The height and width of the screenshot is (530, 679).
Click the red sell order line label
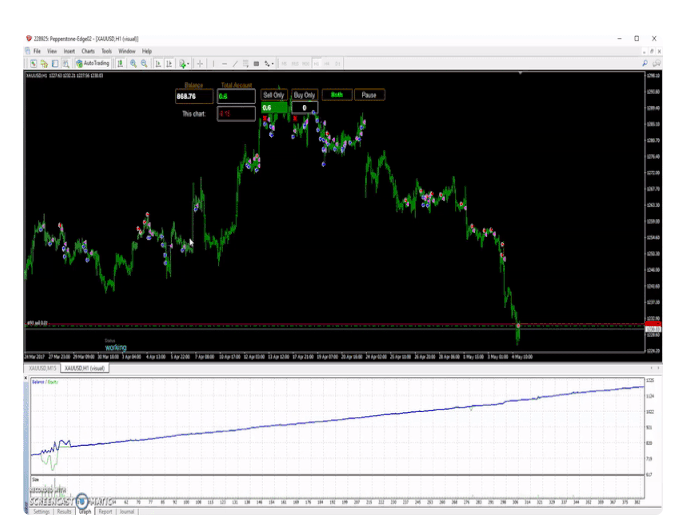pyautogui.click(x=37, y=323)
